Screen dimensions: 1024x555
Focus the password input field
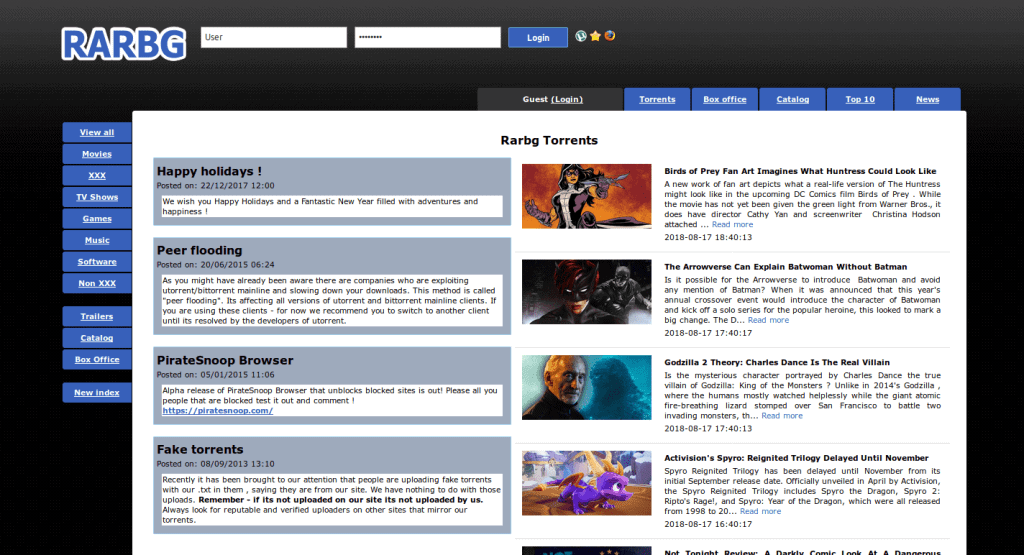click(427, 37)
